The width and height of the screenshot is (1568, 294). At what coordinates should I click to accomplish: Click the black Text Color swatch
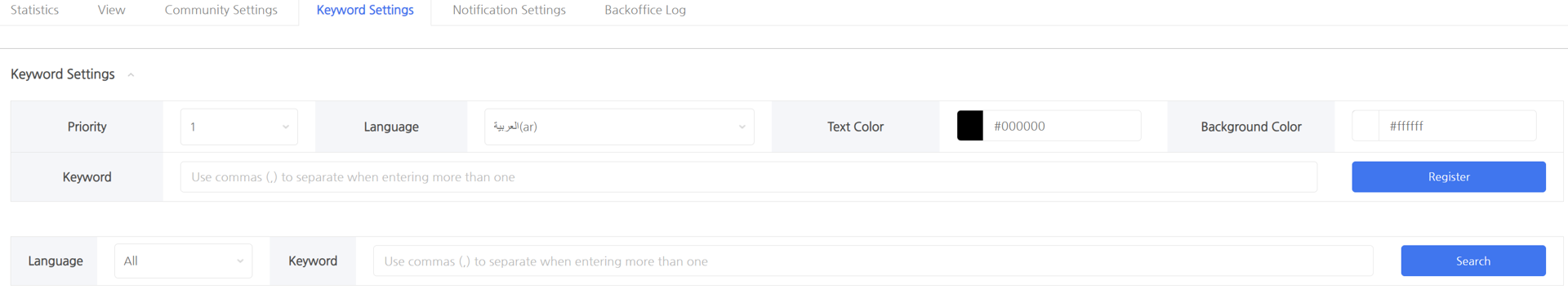click(x=969, y=126)
